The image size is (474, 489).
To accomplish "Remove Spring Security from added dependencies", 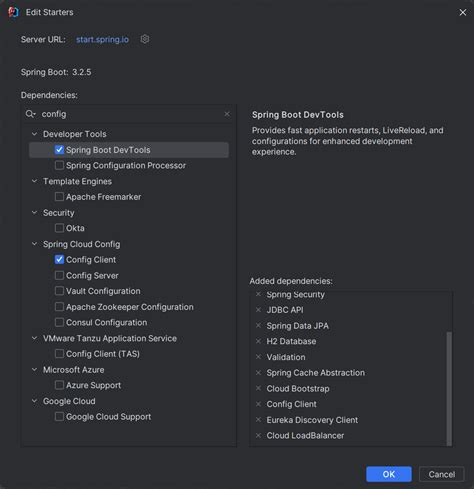I will point(258,294).
